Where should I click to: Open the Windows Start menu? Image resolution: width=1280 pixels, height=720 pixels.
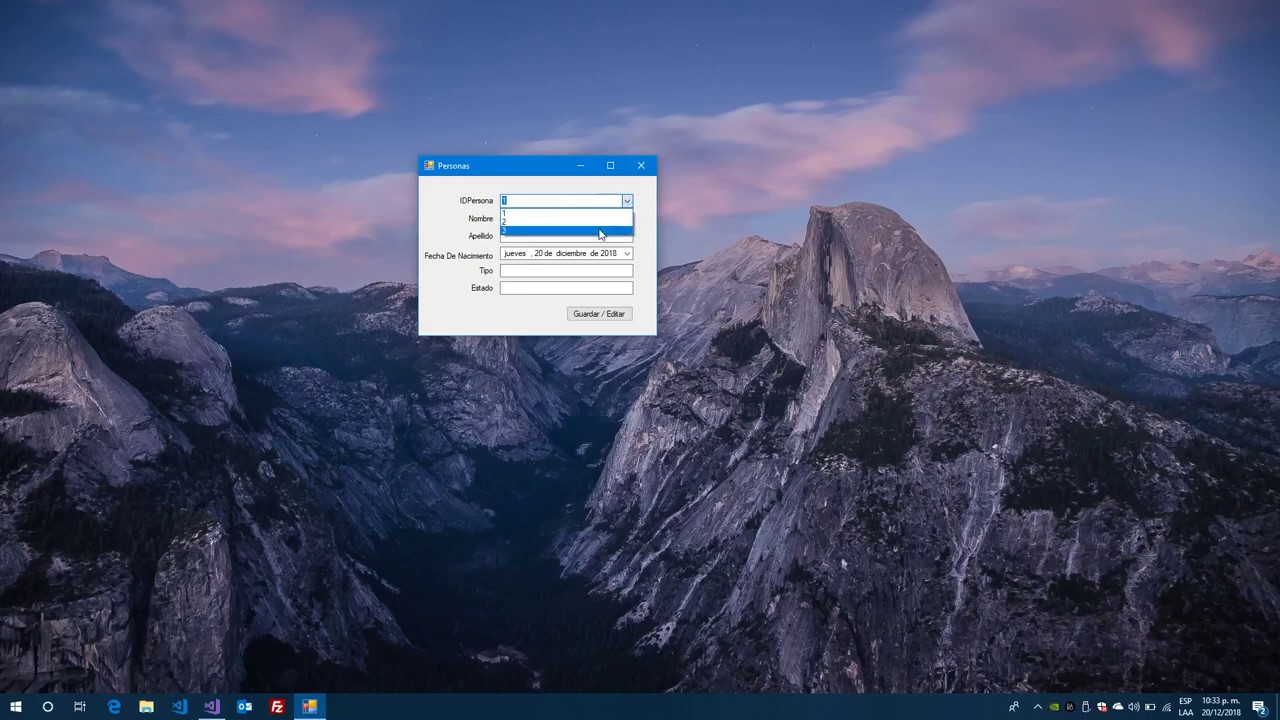click(x=15, y=707)
